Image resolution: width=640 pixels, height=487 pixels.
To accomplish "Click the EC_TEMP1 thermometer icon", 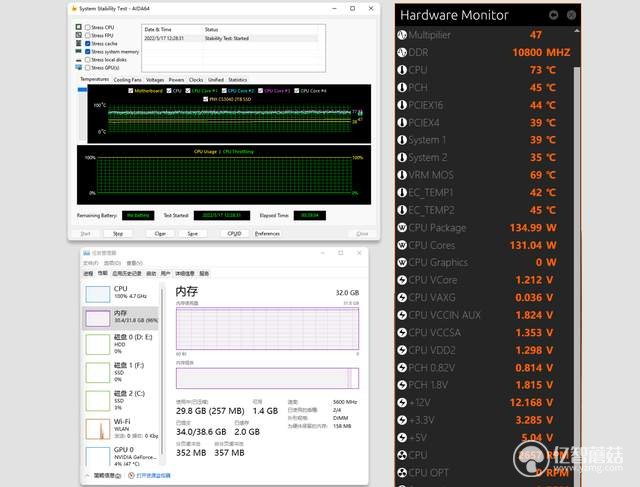I will [402, 192].
